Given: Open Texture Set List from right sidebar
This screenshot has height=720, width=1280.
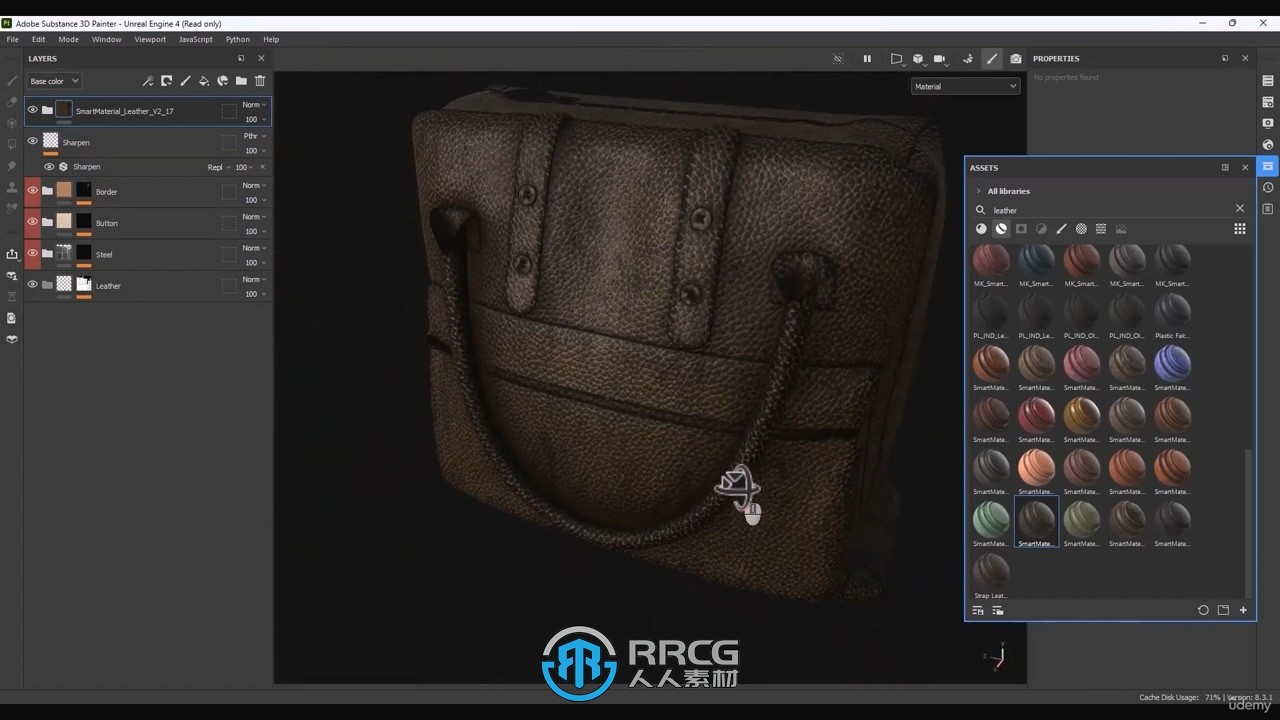Looking at the screenshot, I should [1268, 81].
